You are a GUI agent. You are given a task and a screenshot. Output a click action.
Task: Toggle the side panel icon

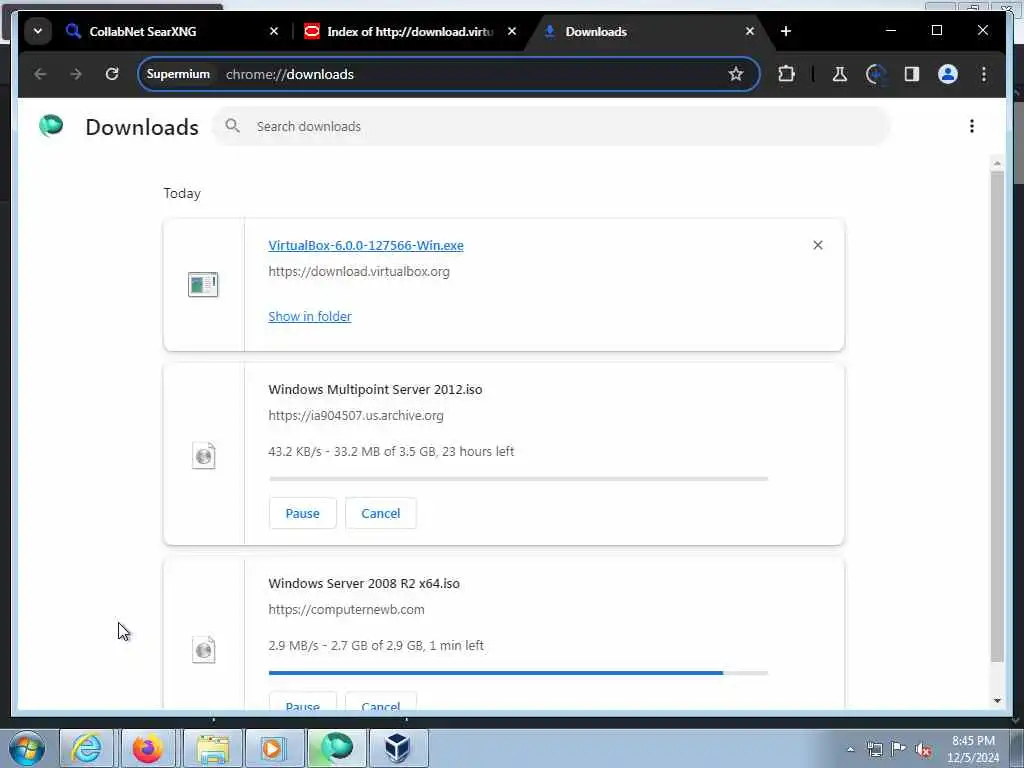click(x=912, y=74)
